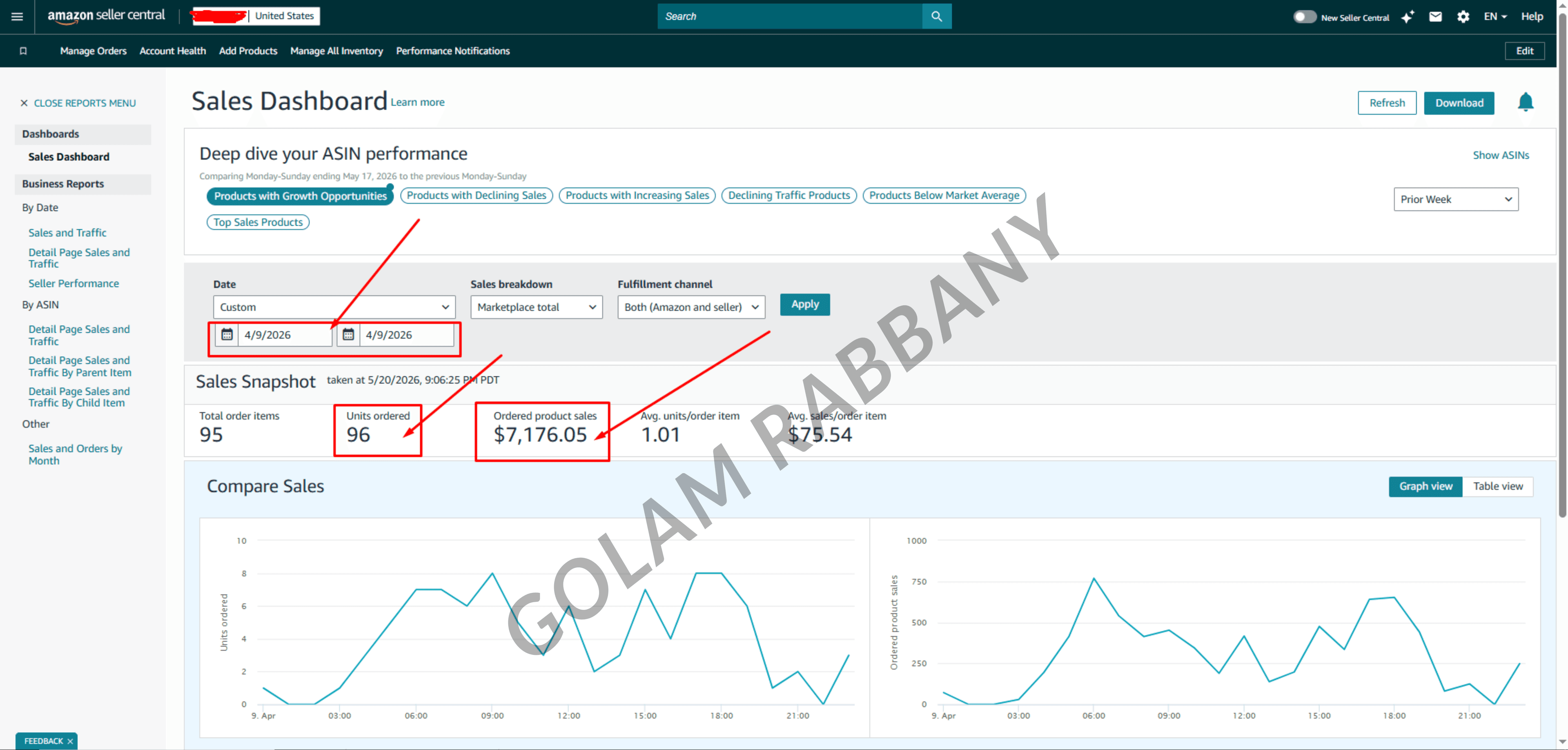Image resolution: width=1568 pixels, height=750 pixels.
Task: Open the Fulfillment channel dropdown
Action: point(691,307)
